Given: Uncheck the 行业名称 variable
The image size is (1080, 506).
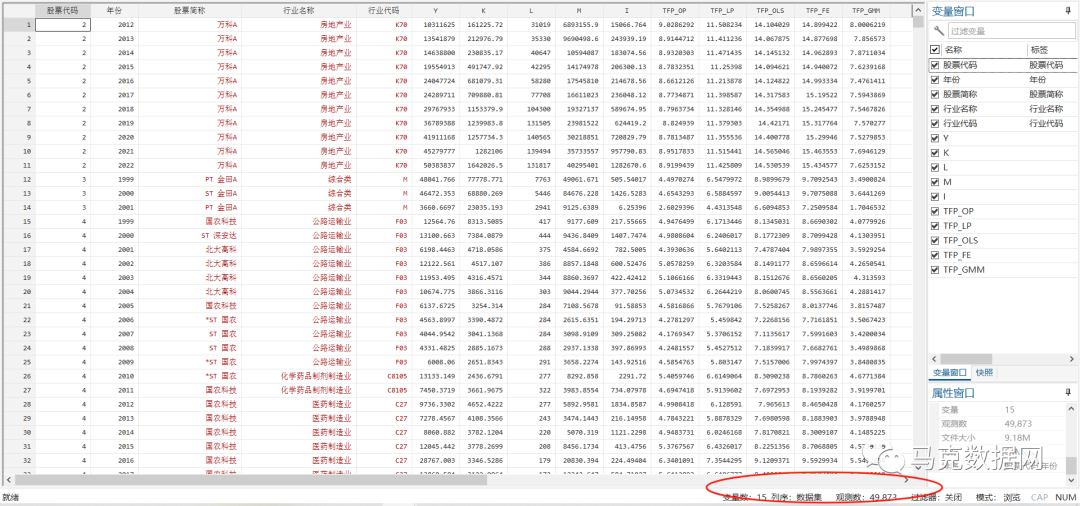Looking at the screenshot, I should click(935, 109).
